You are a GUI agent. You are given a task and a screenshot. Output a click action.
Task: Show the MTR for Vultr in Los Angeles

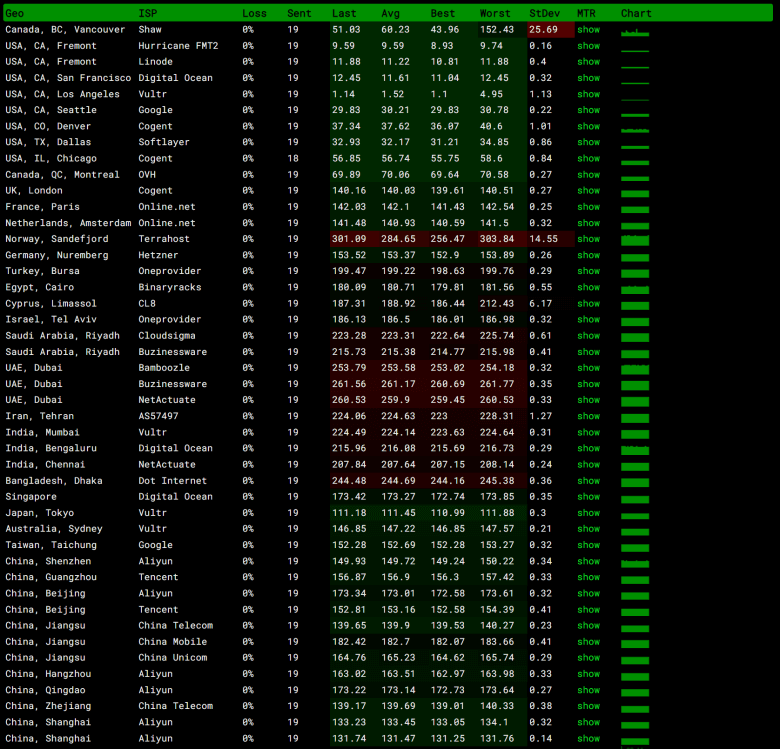click(x=588, y=94)
